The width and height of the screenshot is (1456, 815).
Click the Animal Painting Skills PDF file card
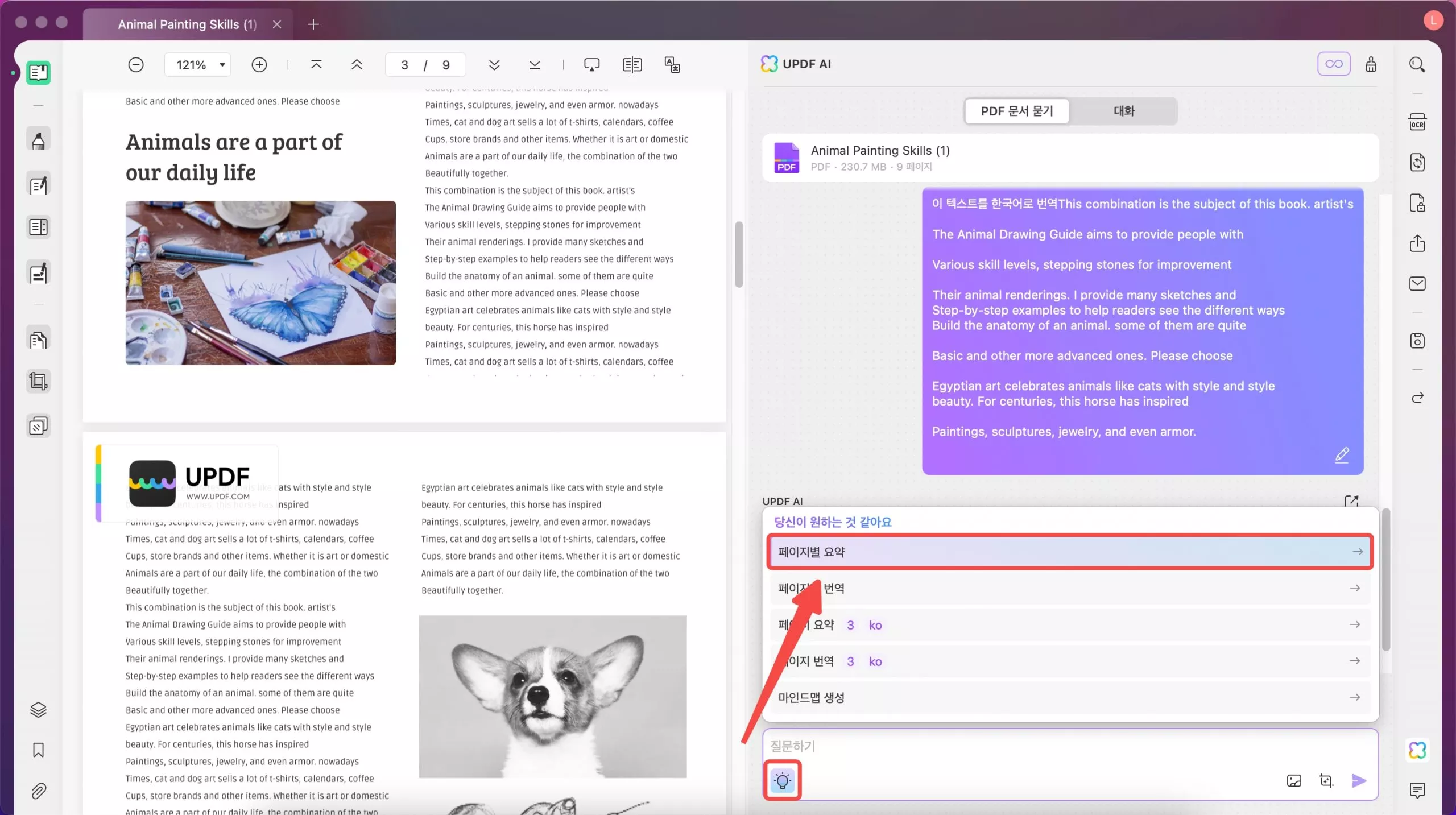[1070, 158]
